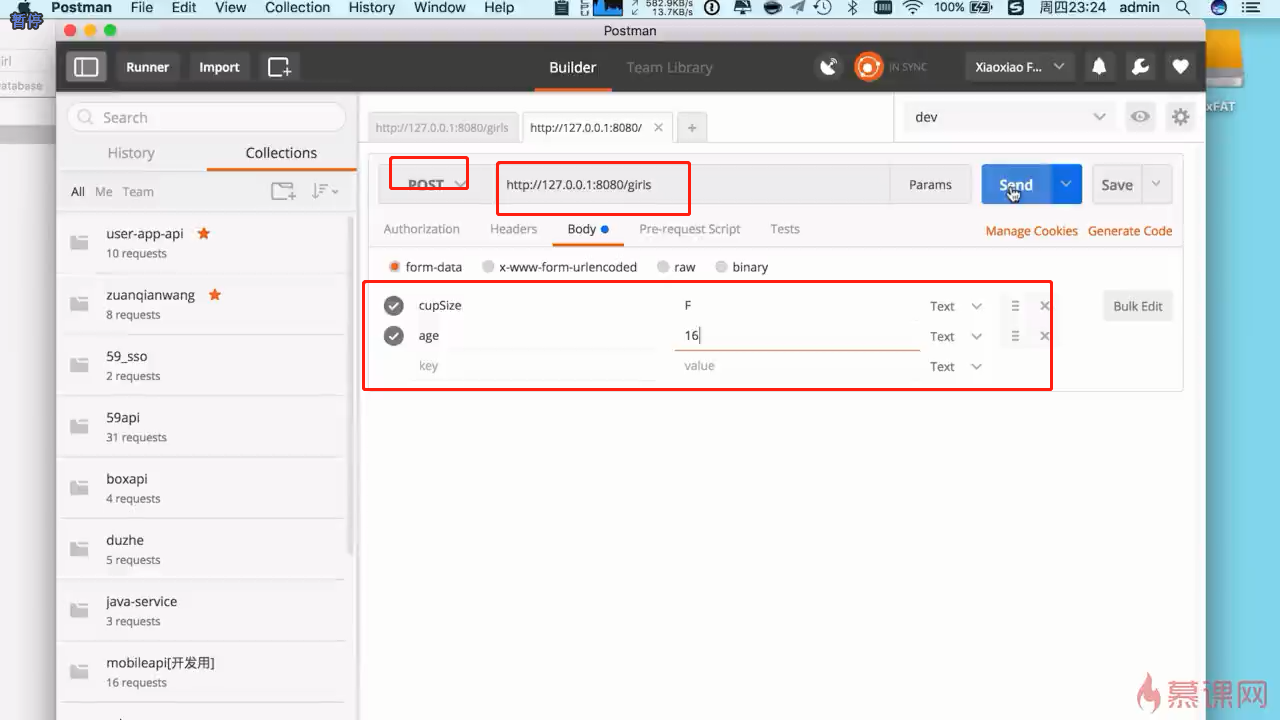Click the Send button
The width and height of the screenshot is (1280, 720).
click(x=1016, y=184)
